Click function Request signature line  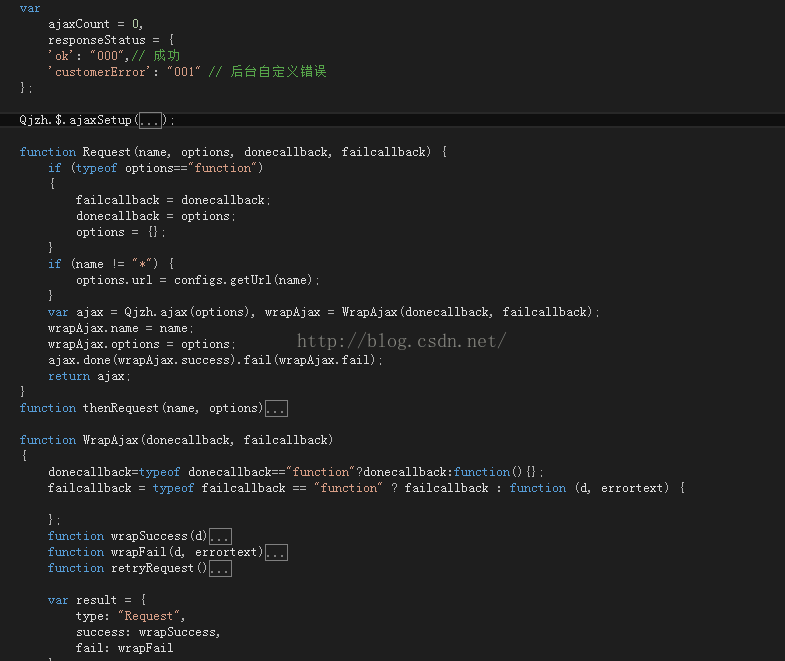(233, 152)
